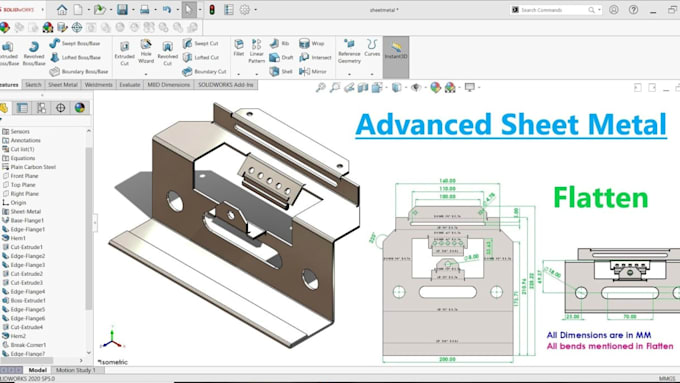
Task: Select the Lofted Boss/Base tool
Action: (x=75, y=57)
